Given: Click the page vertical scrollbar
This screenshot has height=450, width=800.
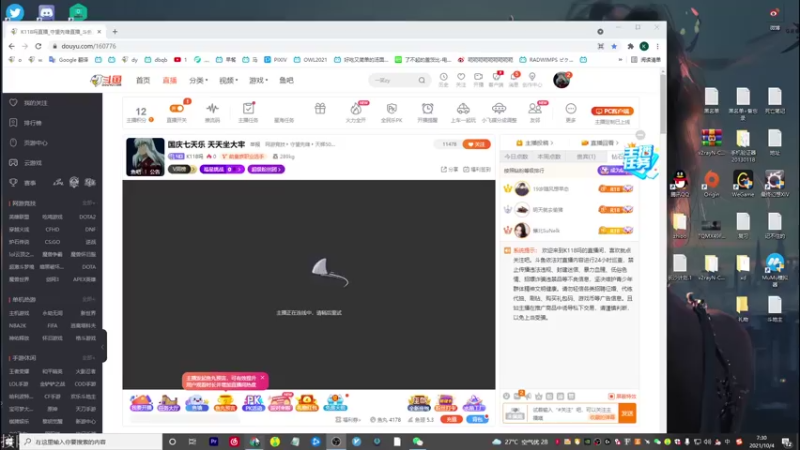Looking at the screenshot, I should pos(663,105).
